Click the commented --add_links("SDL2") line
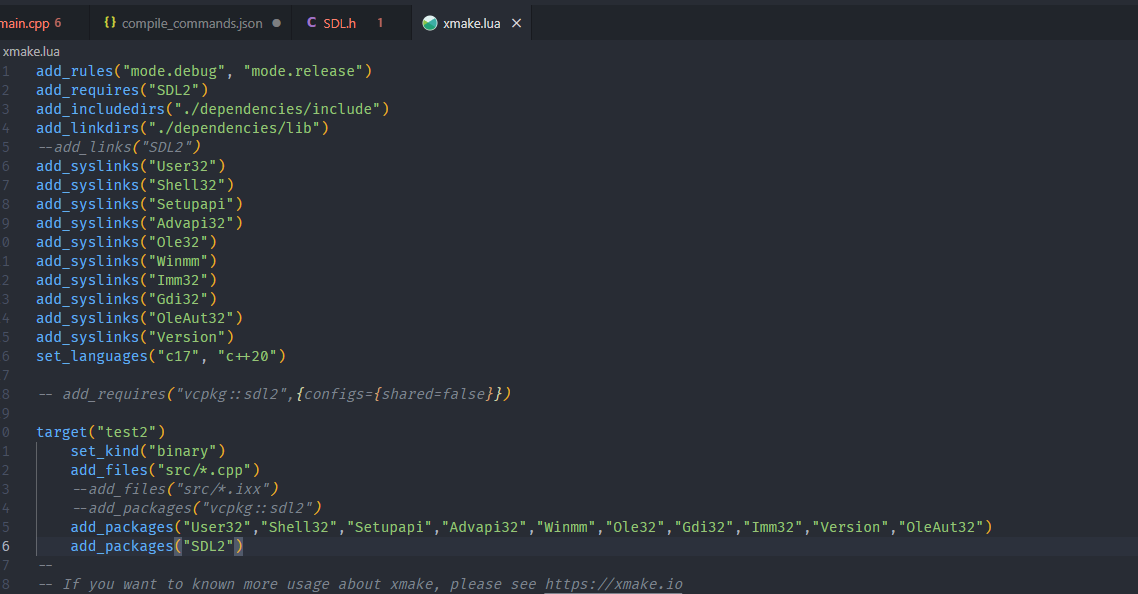Image resolution: width=1138 pixels, height=594 pixels. click(x=118, y=147)
